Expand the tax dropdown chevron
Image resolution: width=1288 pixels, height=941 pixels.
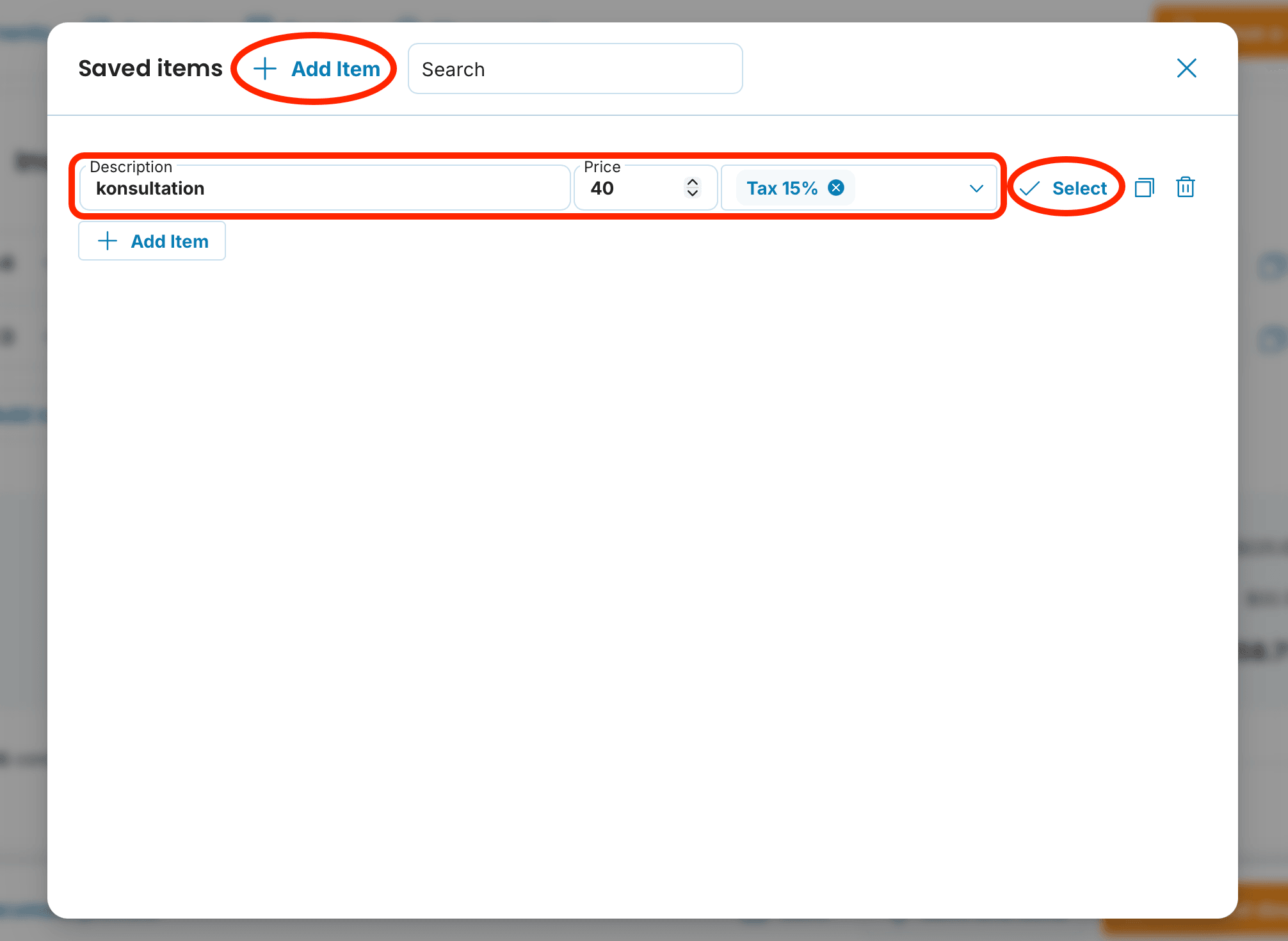[x=976, y=188]
